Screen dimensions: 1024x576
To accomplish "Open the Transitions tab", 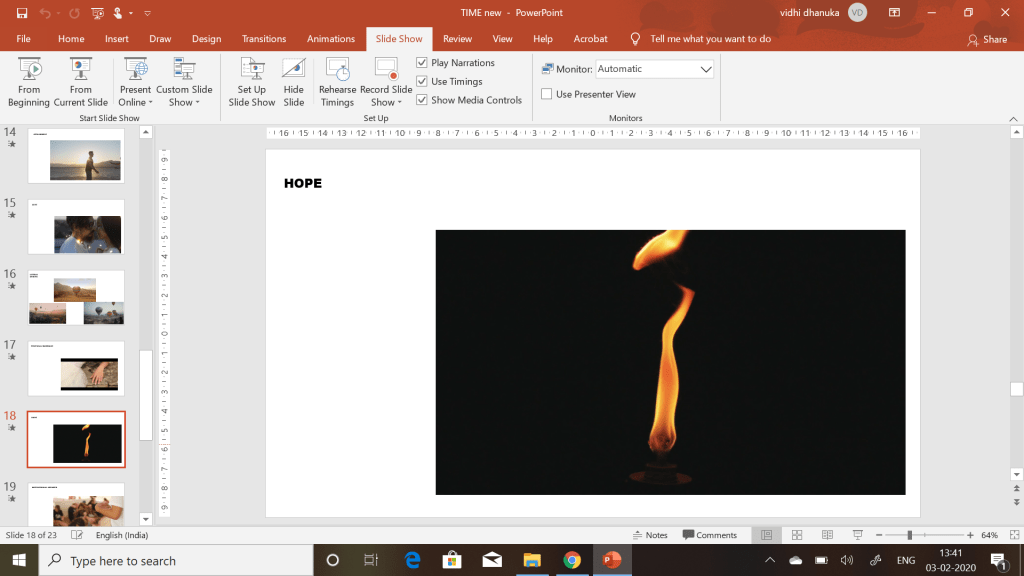I will click(264, 39).
